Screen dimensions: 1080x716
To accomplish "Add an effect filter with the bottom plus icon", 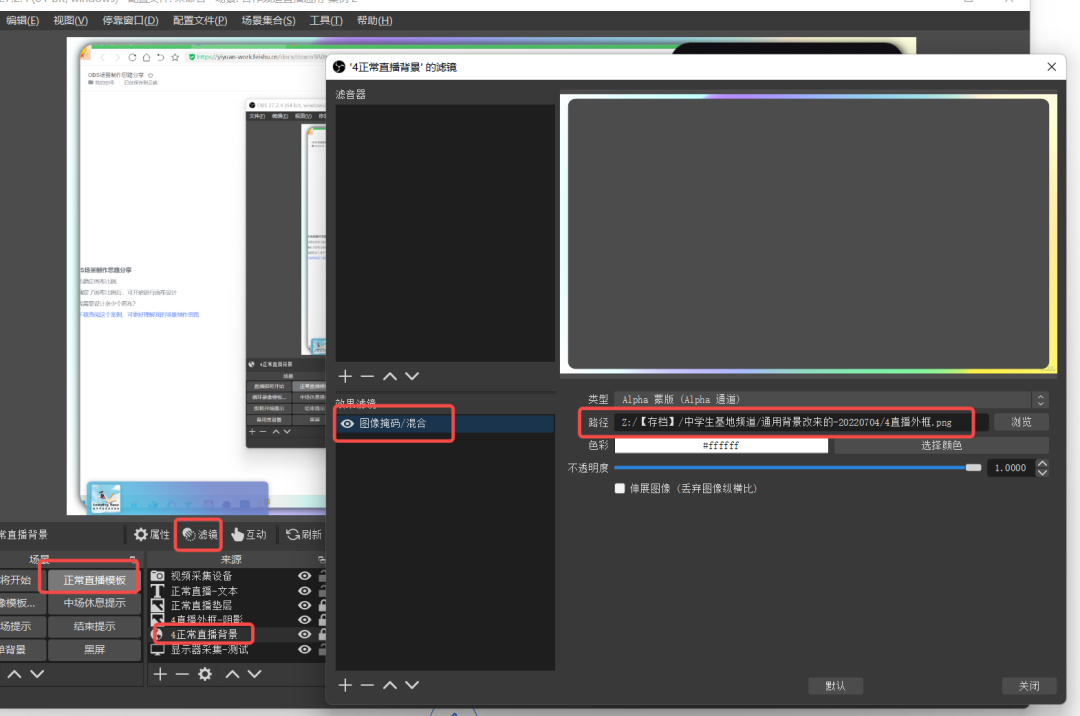I will [x=345, y=685].
